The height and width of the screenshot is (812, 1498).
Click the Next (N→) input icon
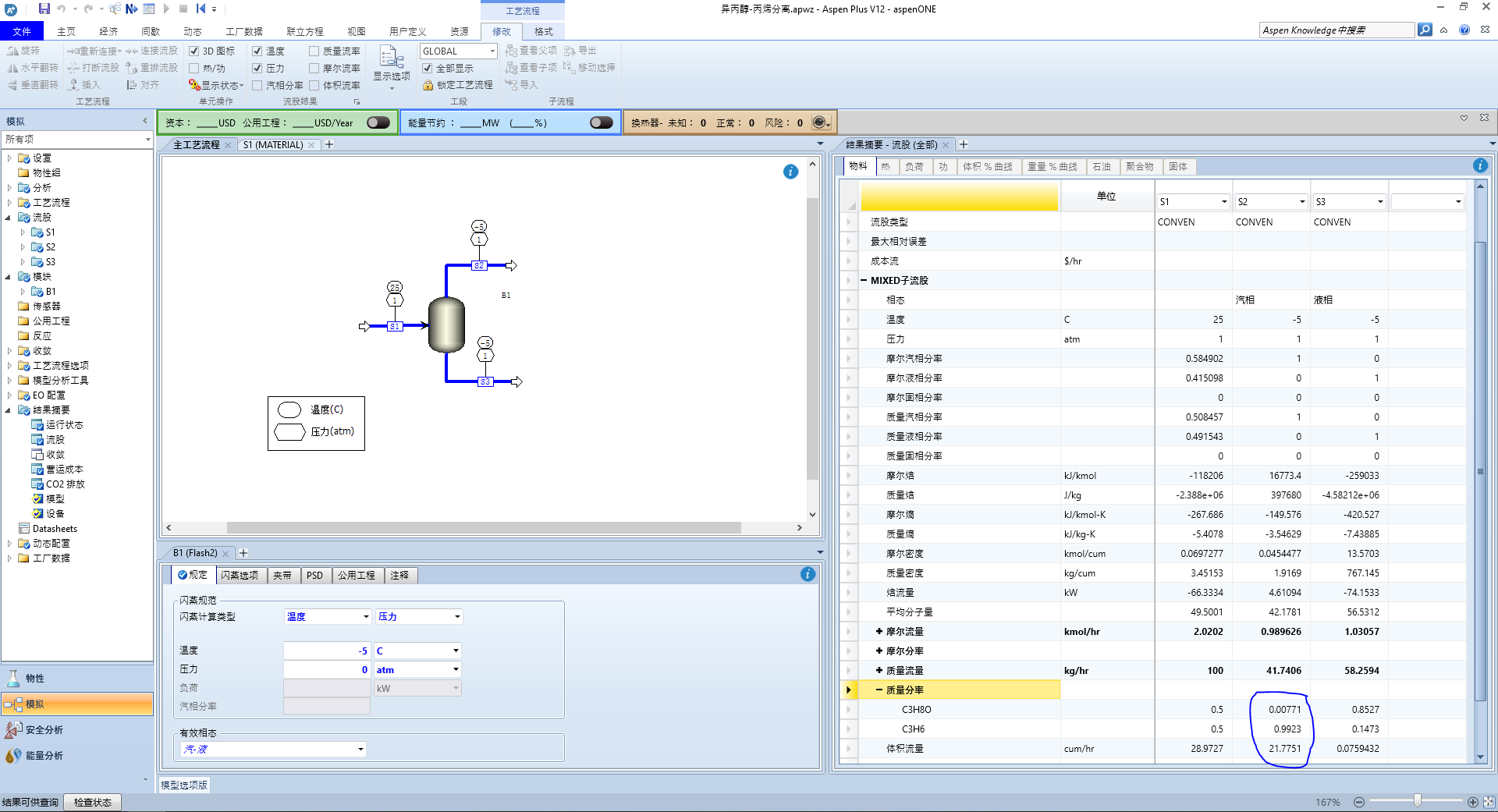131,9
